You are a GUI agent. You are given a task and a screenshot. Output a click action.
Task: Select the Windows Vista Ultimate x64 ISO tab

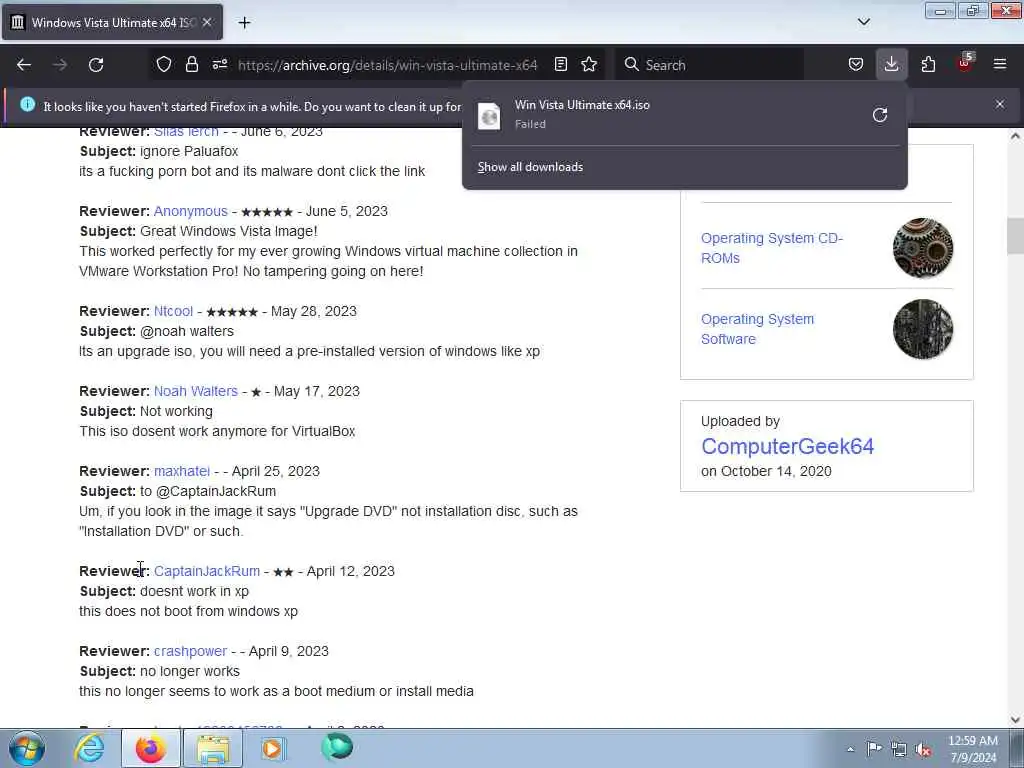112,22
